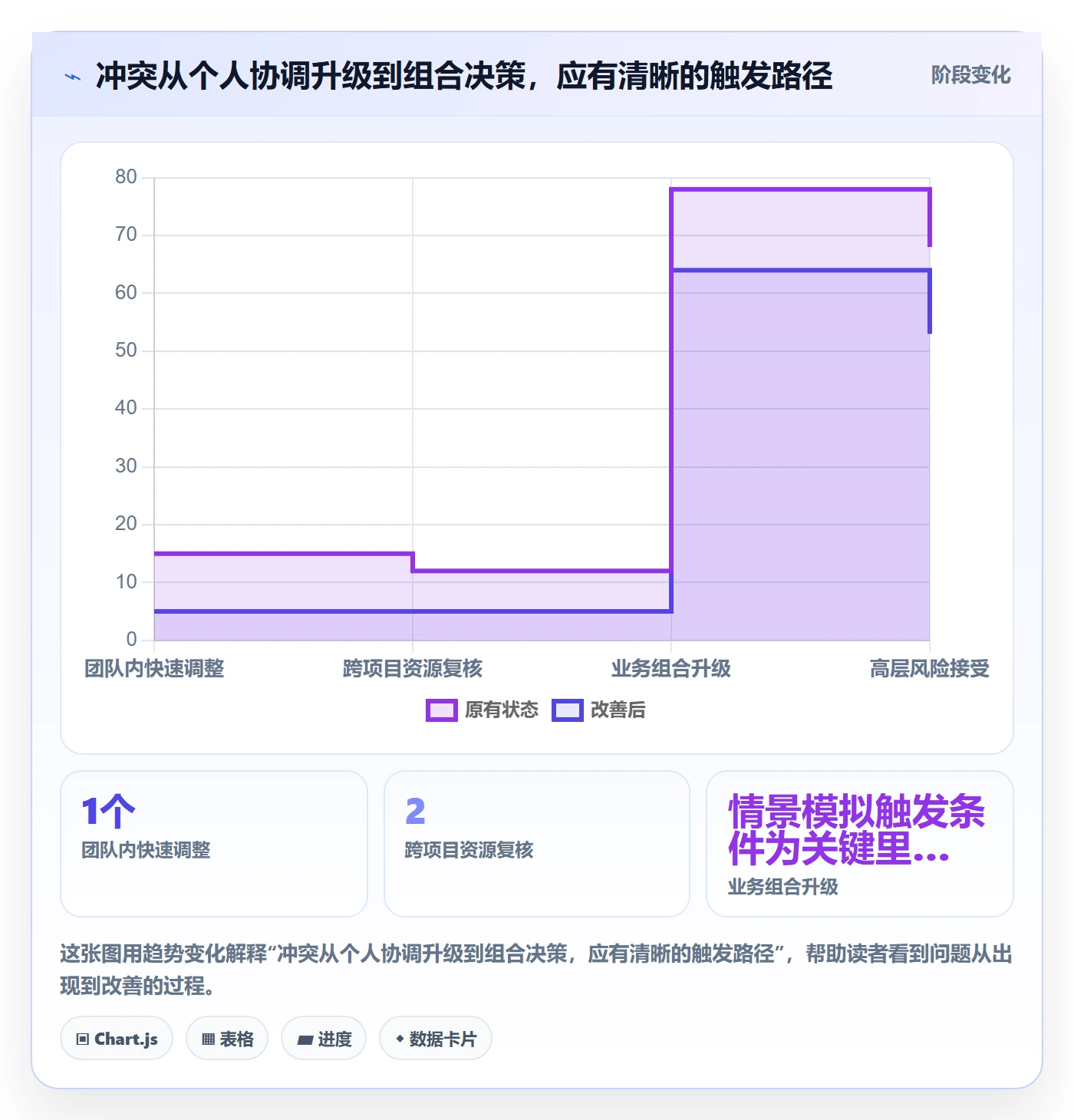
Task: Click the 阶段变化 label in the header
Action: pyautogui.click(x=970, y=75)
